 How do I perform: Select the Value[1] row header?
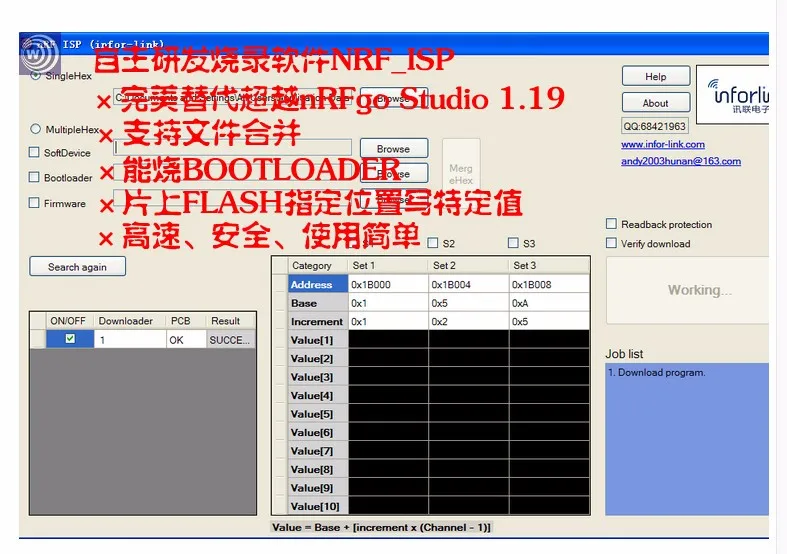tap(318, 340)
